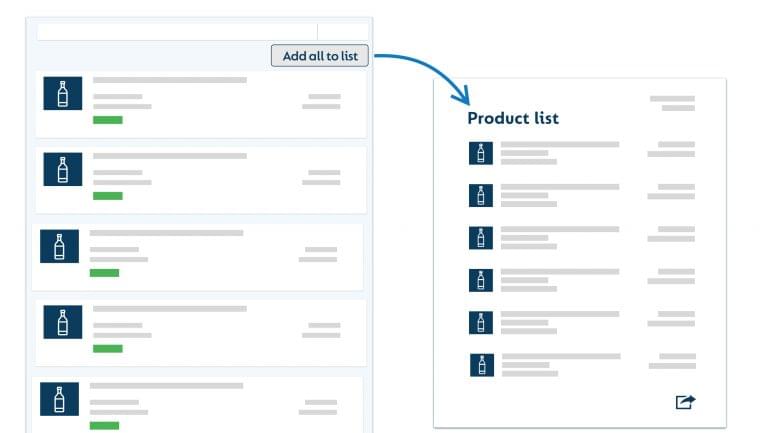Click green tag on third result card
Viewport: 768px width, 433px height.
104,273
